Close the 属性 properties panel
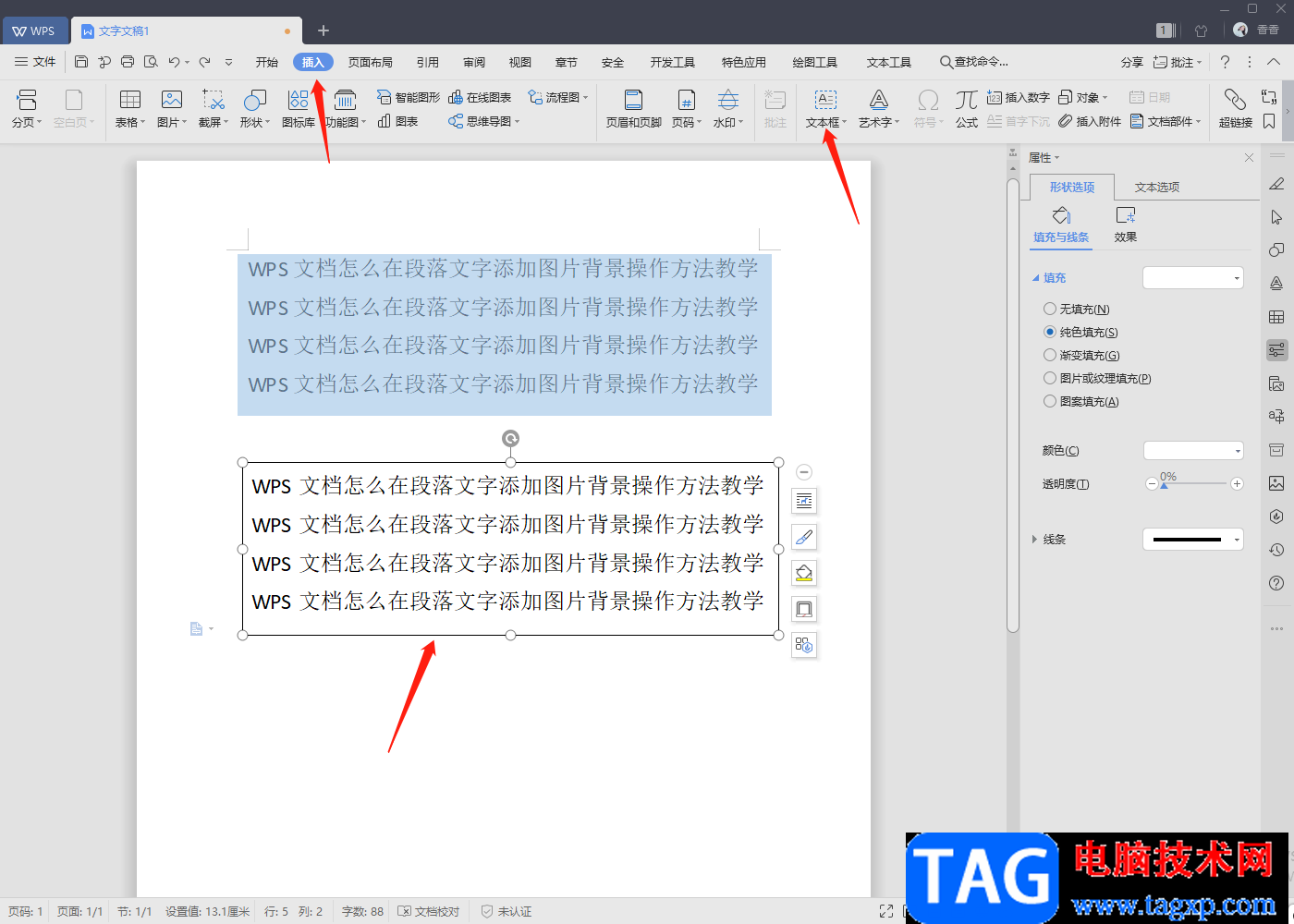The height and width of the screenshot is (924, 1294). [x=1249, y=158]
